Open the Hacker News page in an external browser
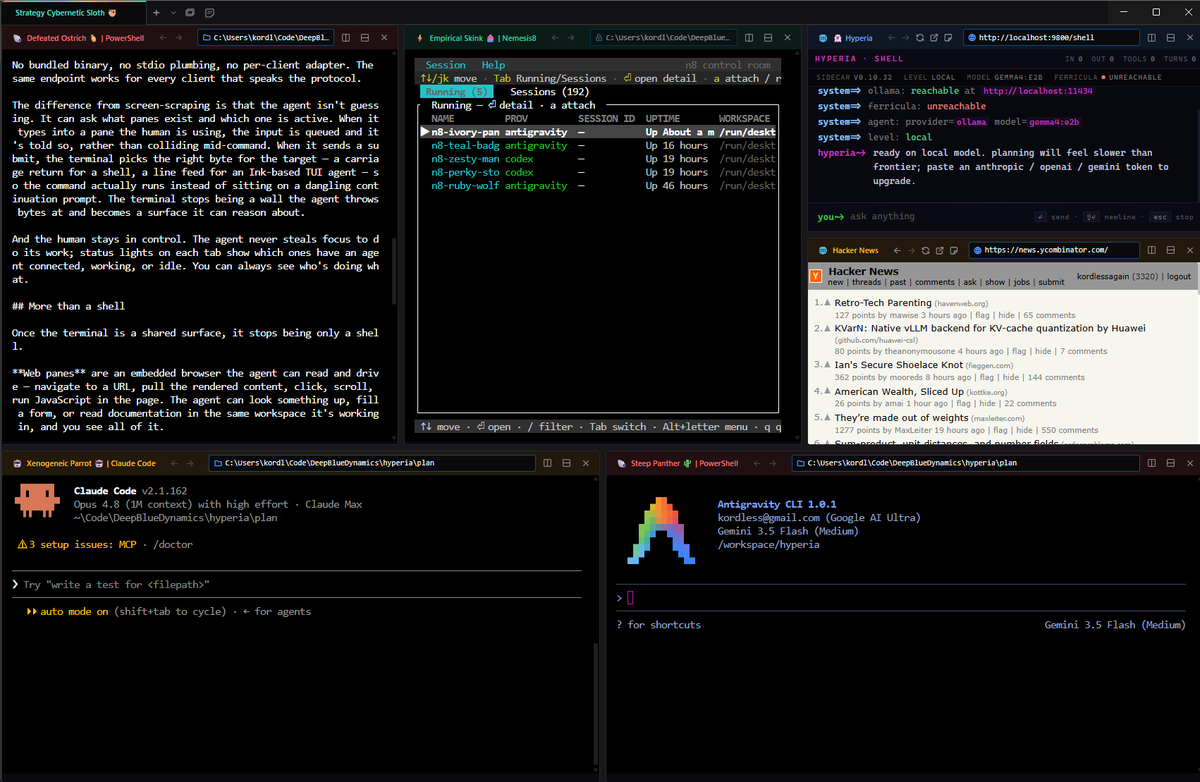Image resolution: width=1200 pixels, height=782 pixels. coord(940,250)
